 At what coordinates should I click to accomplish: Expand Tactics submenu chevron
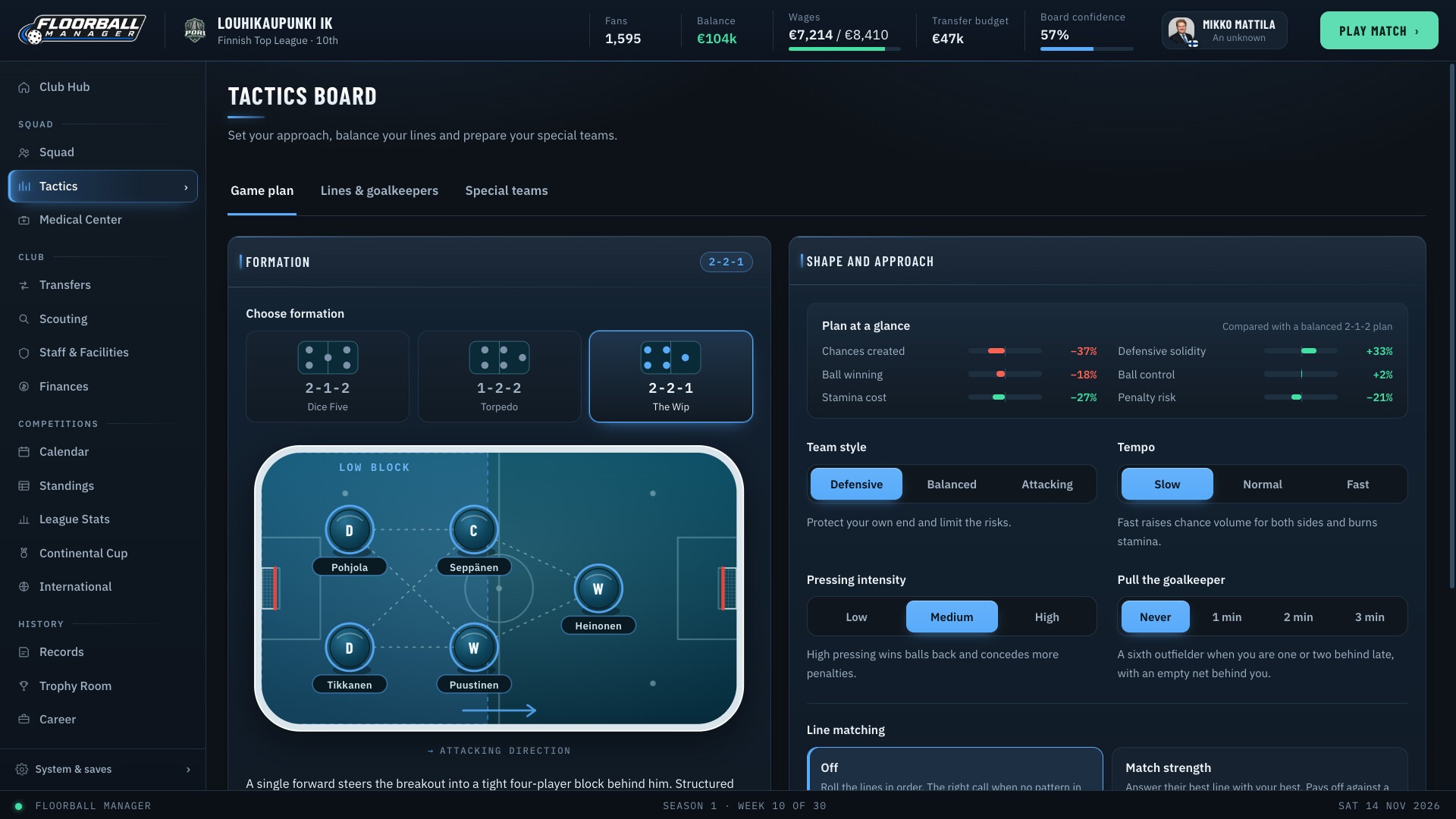pos(186,187)
